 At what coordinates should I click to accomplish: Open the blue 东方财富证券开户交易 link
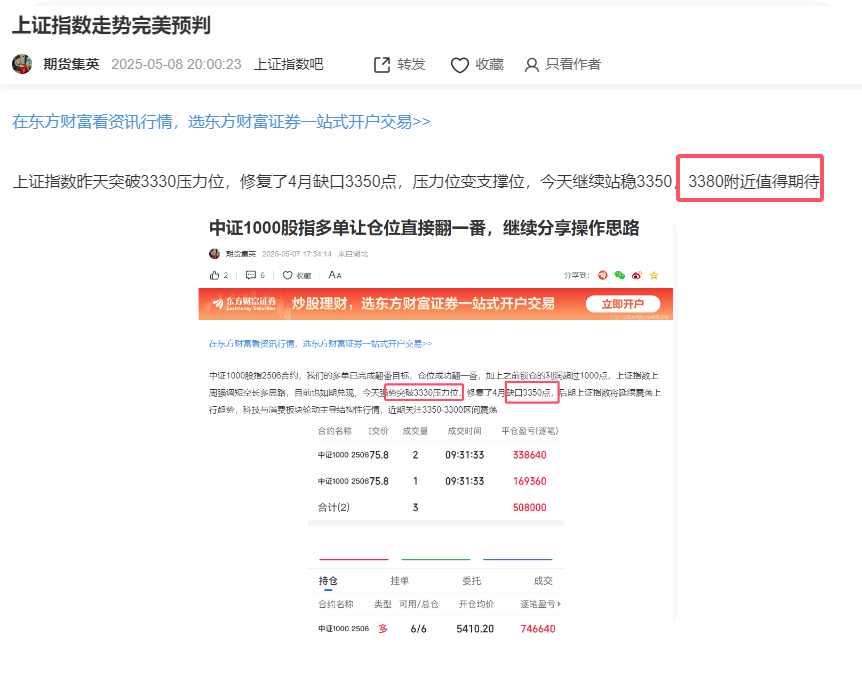pyautogui.click(x=222, y=121)
